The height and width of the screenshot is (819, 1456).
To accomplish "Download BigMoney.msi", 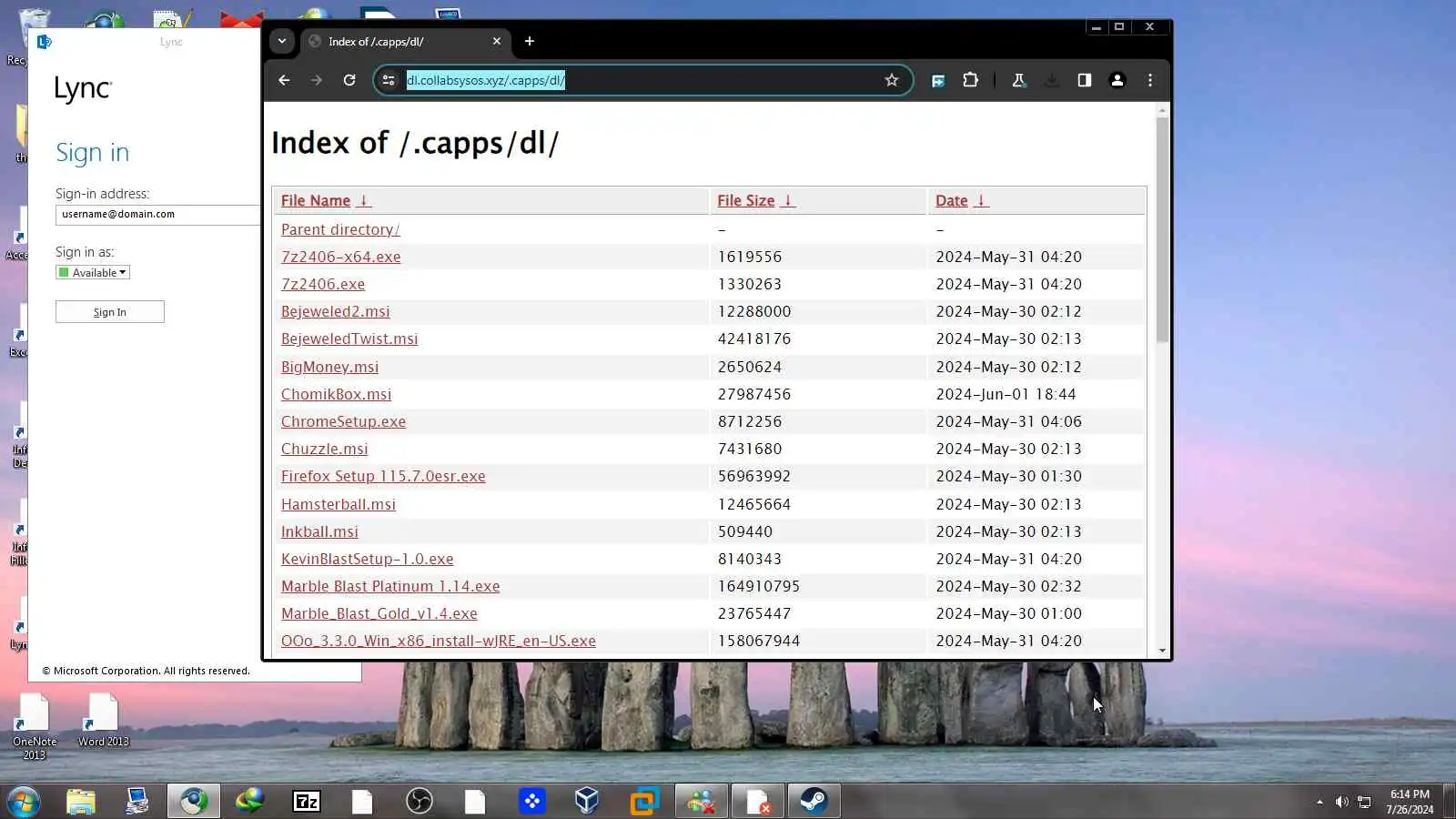I will click(x=330, y=367).
